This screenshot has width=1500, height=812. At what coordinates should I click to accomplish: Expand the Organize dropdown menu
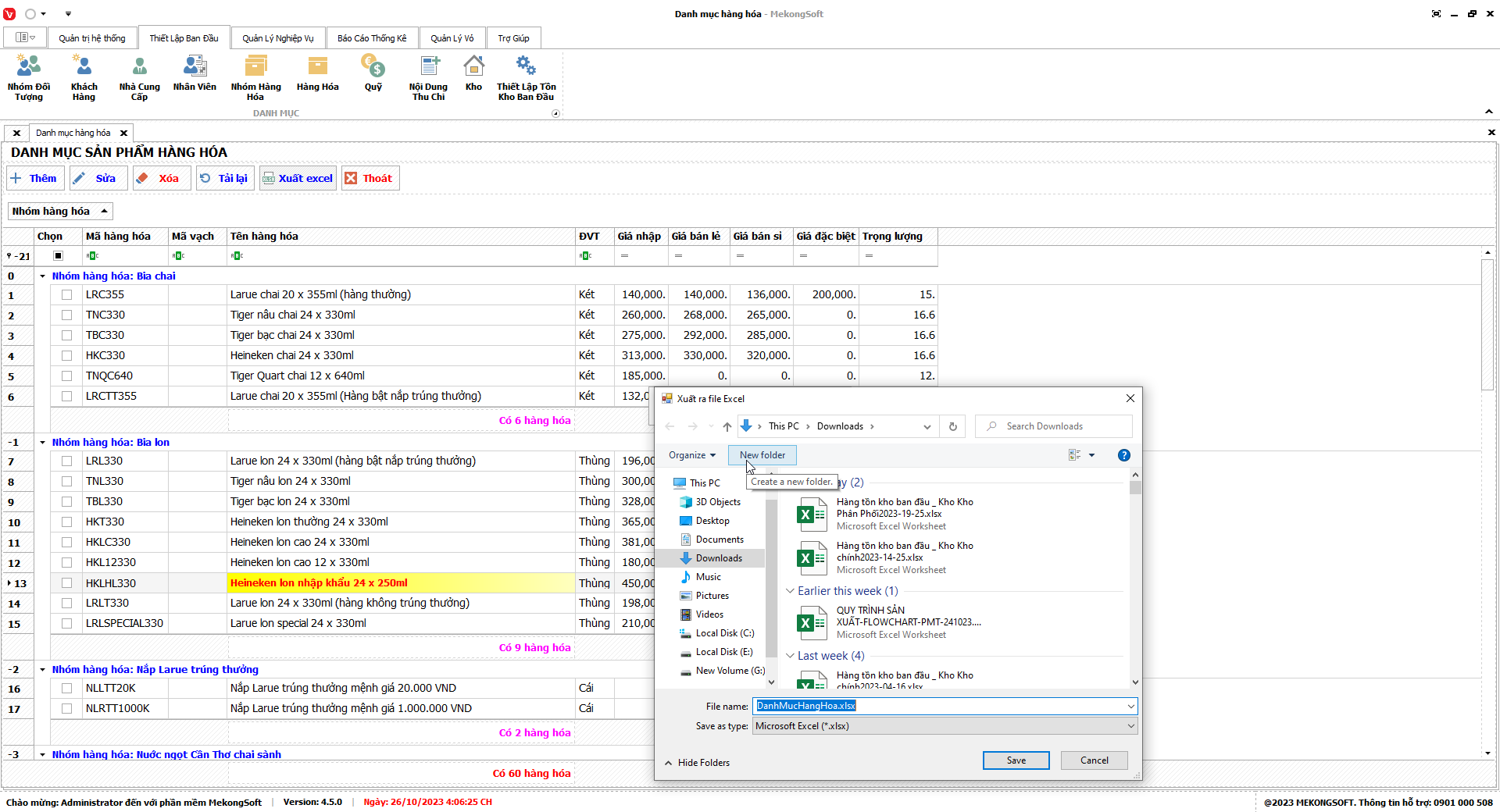tap(691, 455)
